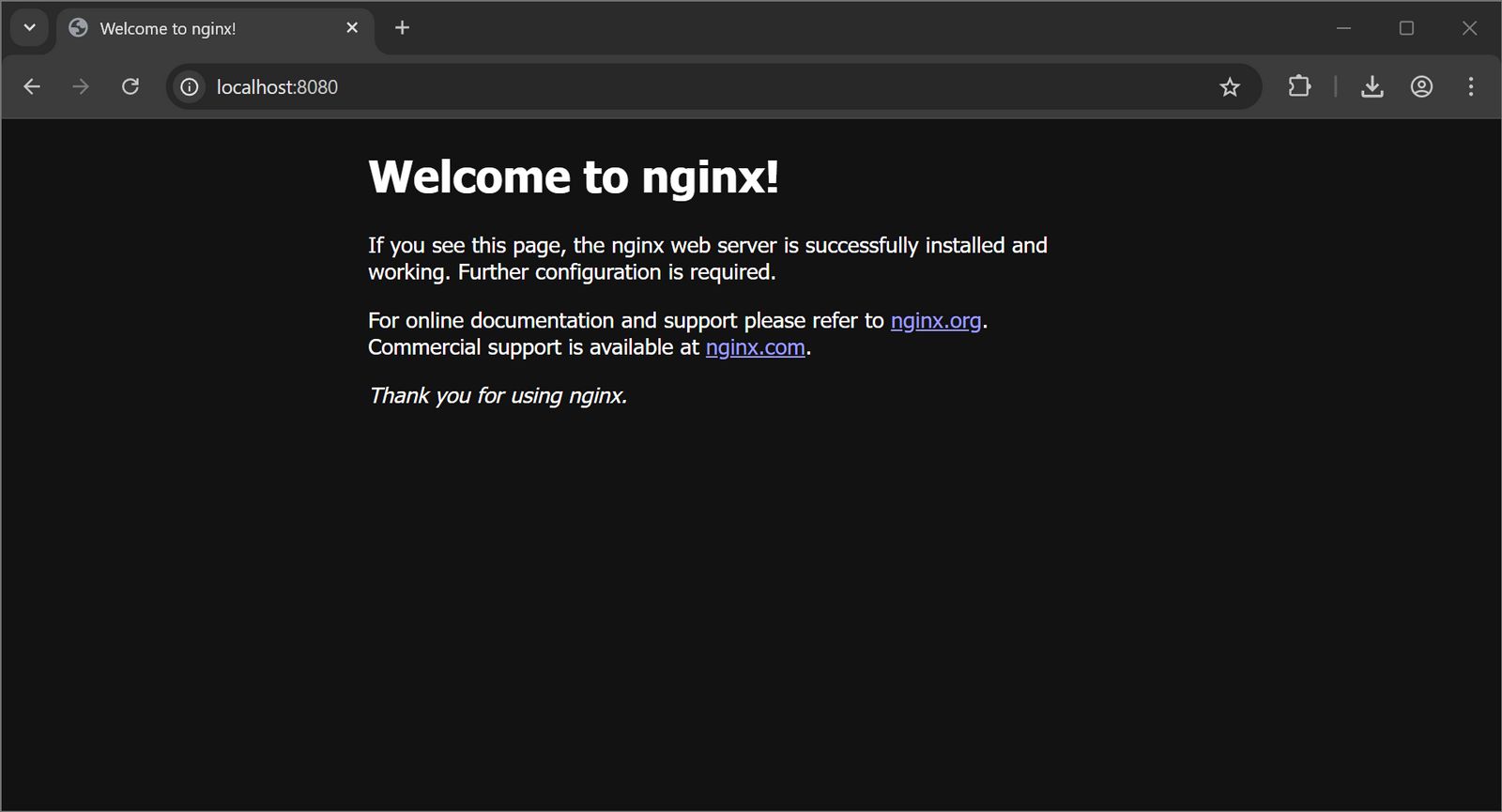Click the "Thank you for using nginx" text

coord(498,396)
